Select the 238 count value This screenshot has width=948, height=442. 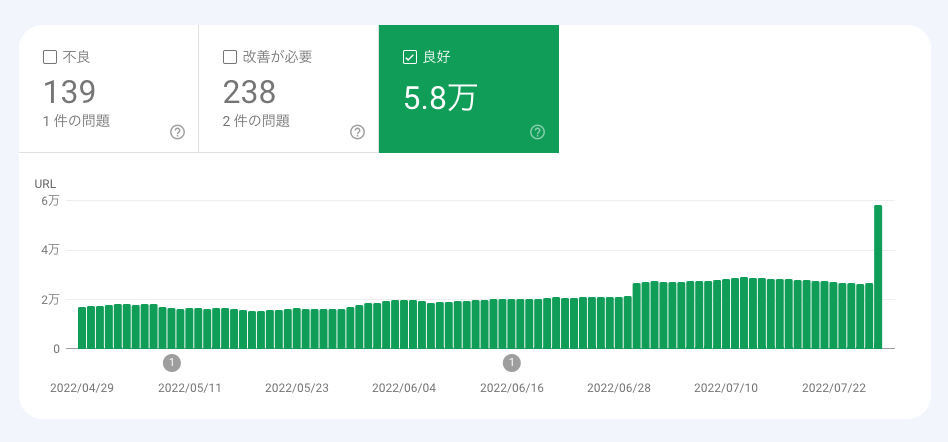[249, 93]
